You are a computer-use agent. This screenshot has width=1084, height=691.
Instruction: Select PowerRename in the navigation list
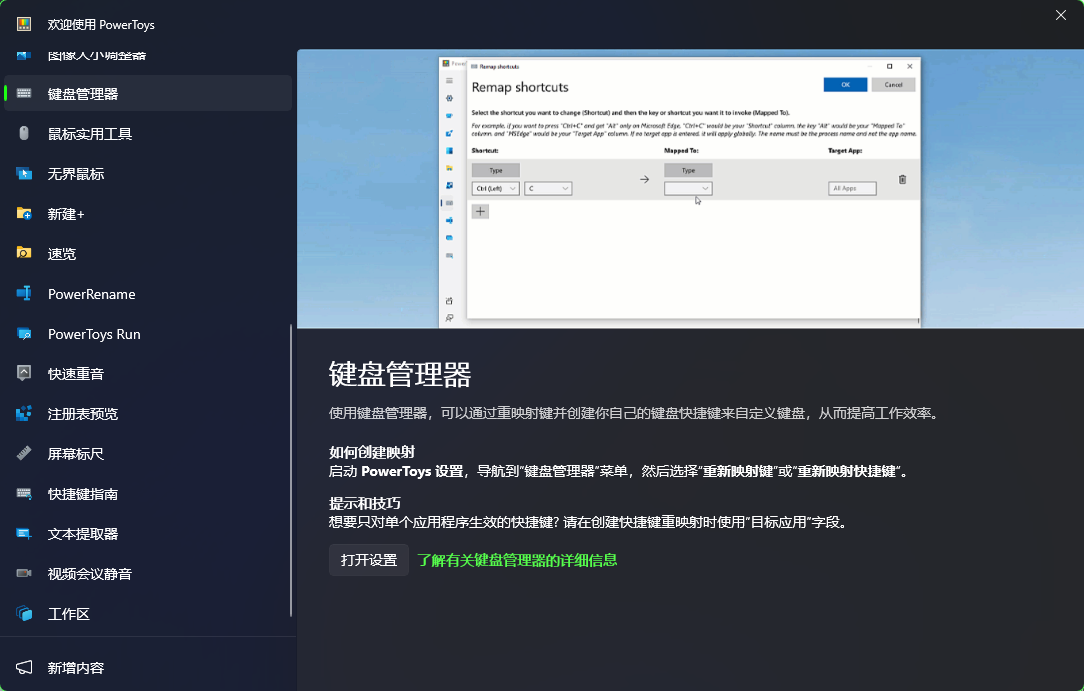click(x=148, y=294)
